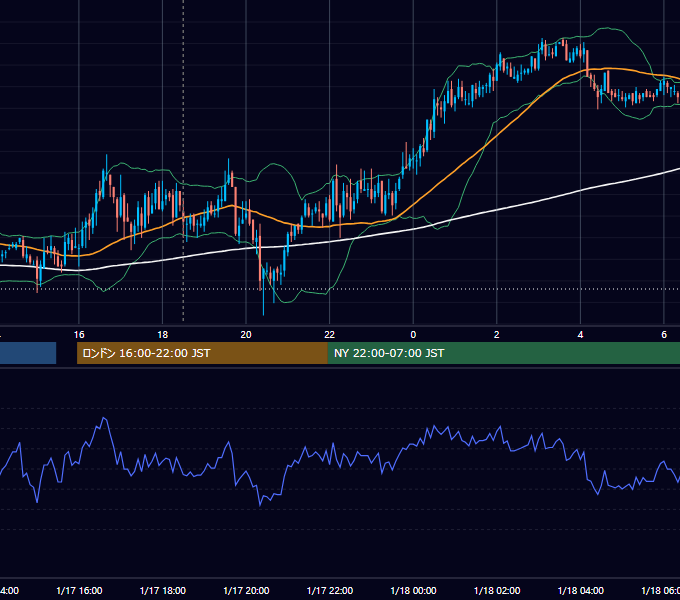The image size is (680, 600).
Task: Click the hour label 6 on price chart axis
Action: tap(664, 335)
